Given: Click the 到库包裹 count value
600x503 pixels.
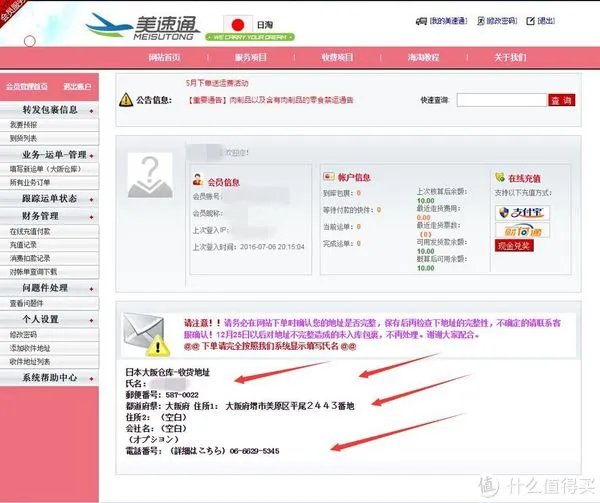Looking at the screenshot, I should coord(359,193).
